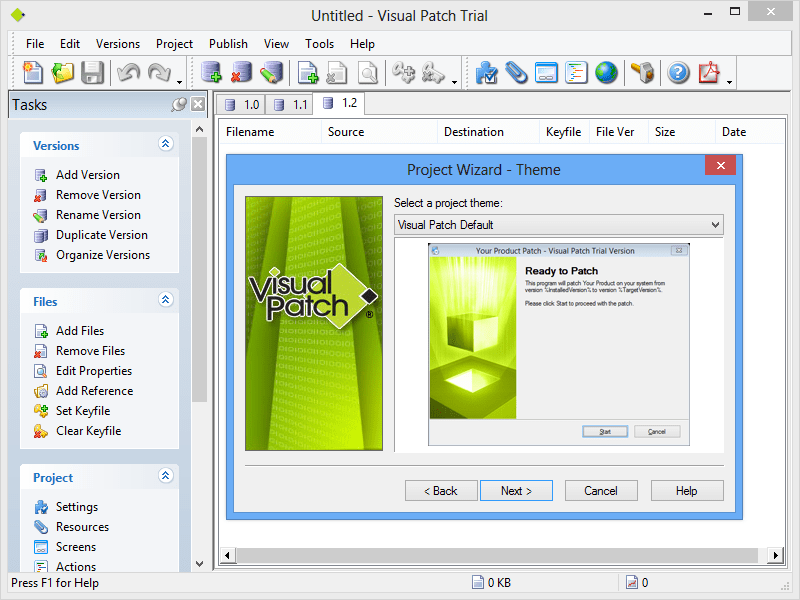Open the Help question mark toolbar icon
The height and width of the screenshot is (600, 800).
tap(679, 72)
